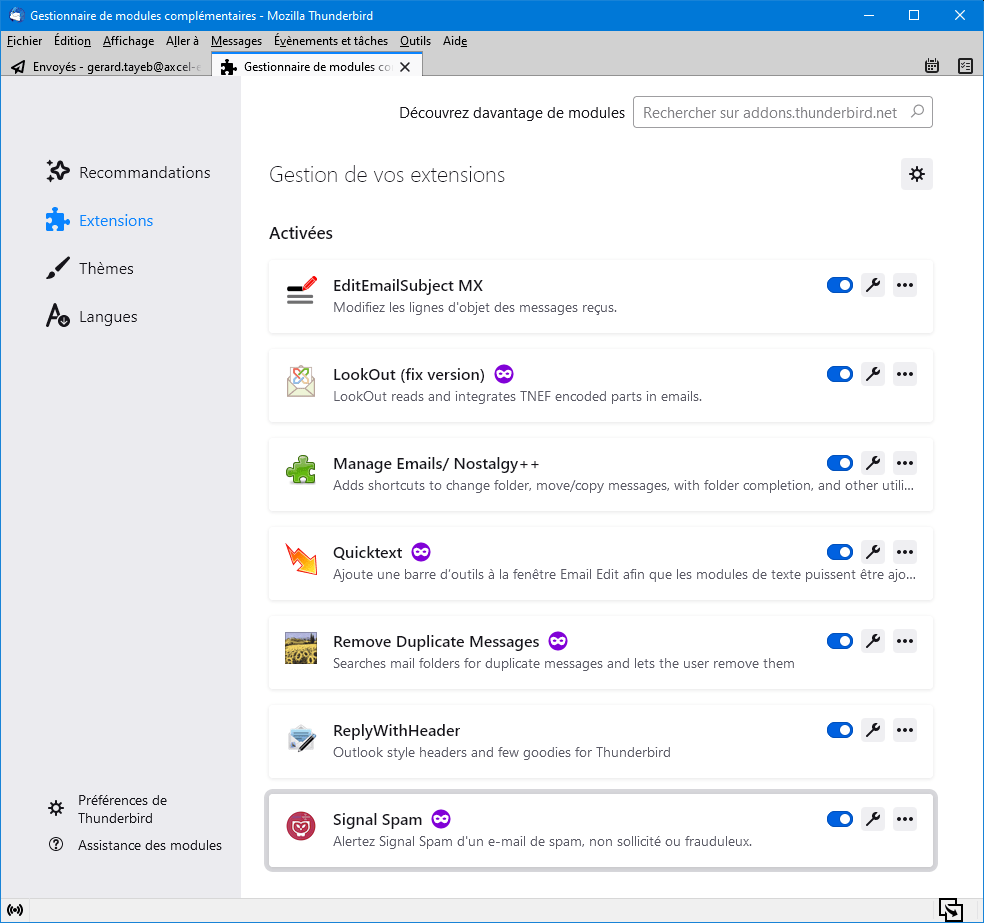Open Signal Spam options wrench
Viewport: 984px width, 923px height.
tap(873, 819)
